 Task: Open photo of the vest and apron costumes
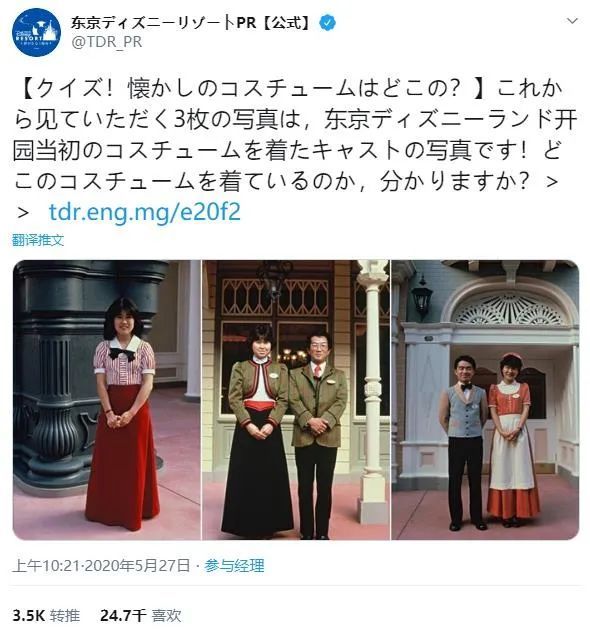485,400
